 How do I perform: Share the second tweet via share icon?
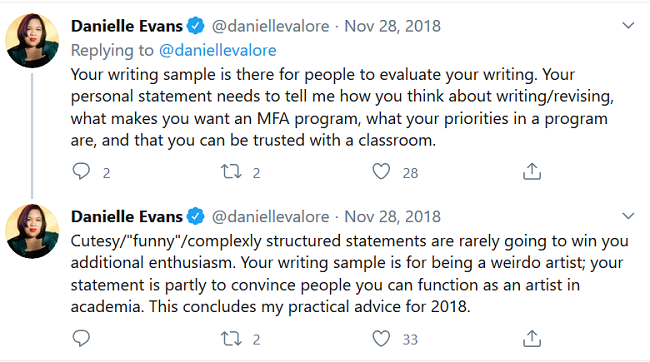click(x=532, y=338)
